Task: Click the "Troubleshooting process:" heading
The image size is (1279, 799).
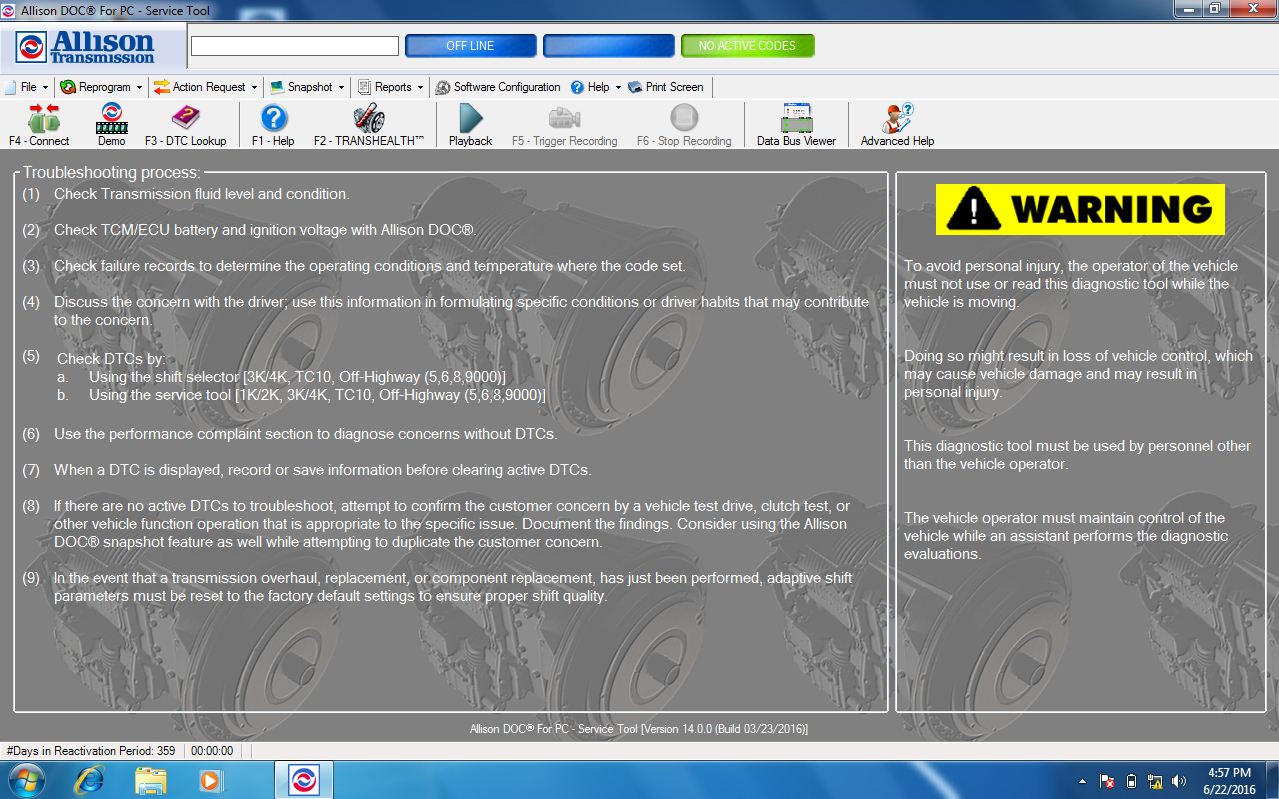Action: (112, 173)
